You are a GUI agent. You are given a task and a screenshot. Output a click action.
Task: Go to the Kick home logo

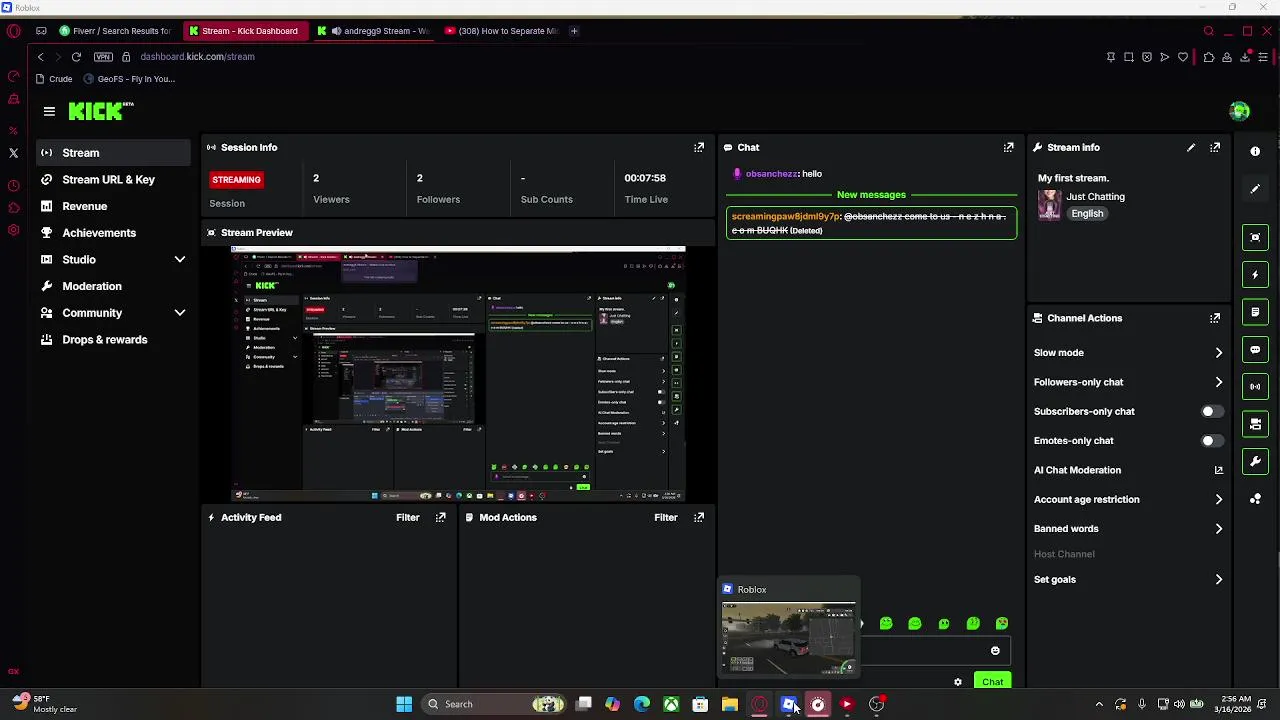100,111
